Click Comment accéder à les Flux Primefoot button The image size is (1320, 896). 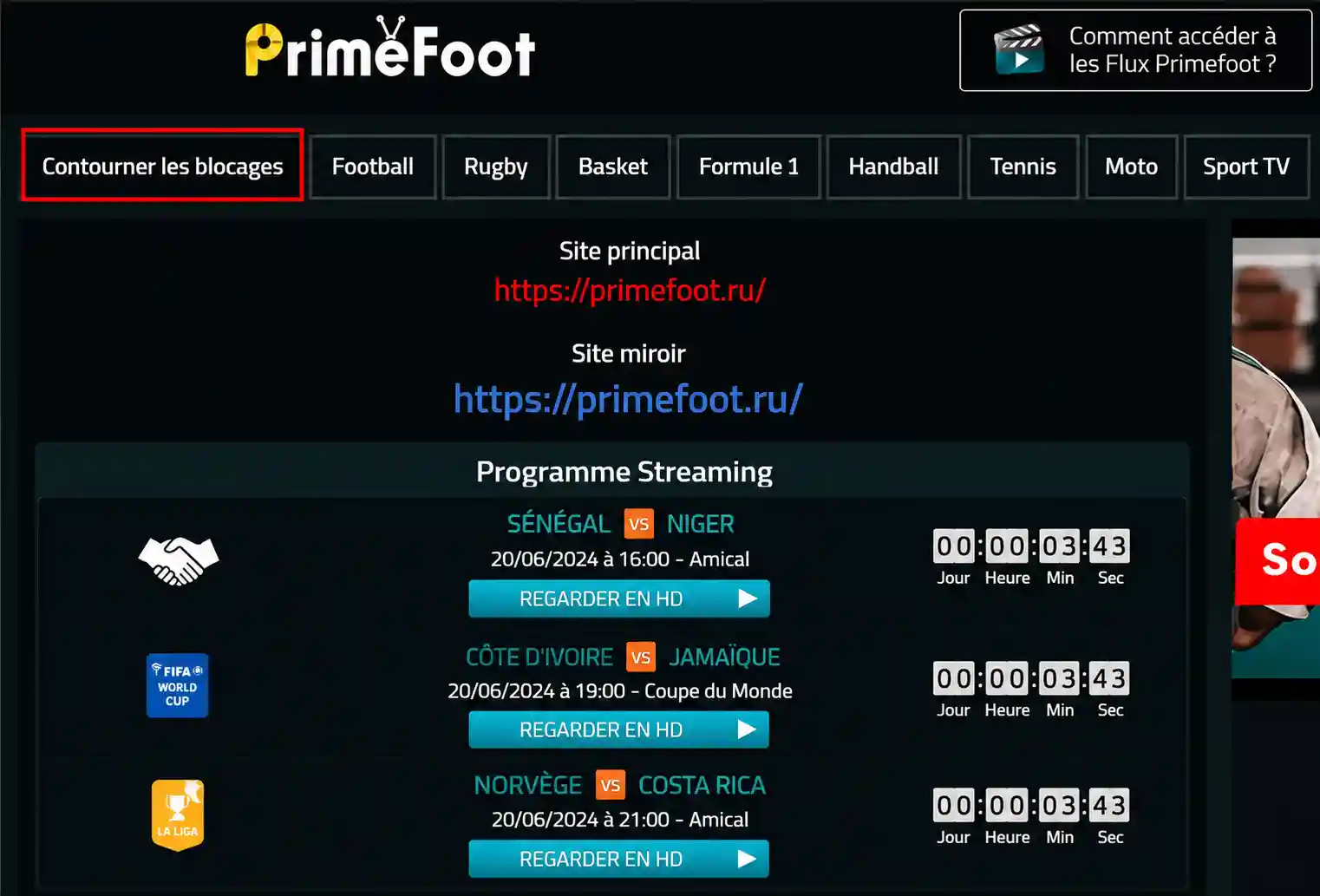pos(1135,50)
